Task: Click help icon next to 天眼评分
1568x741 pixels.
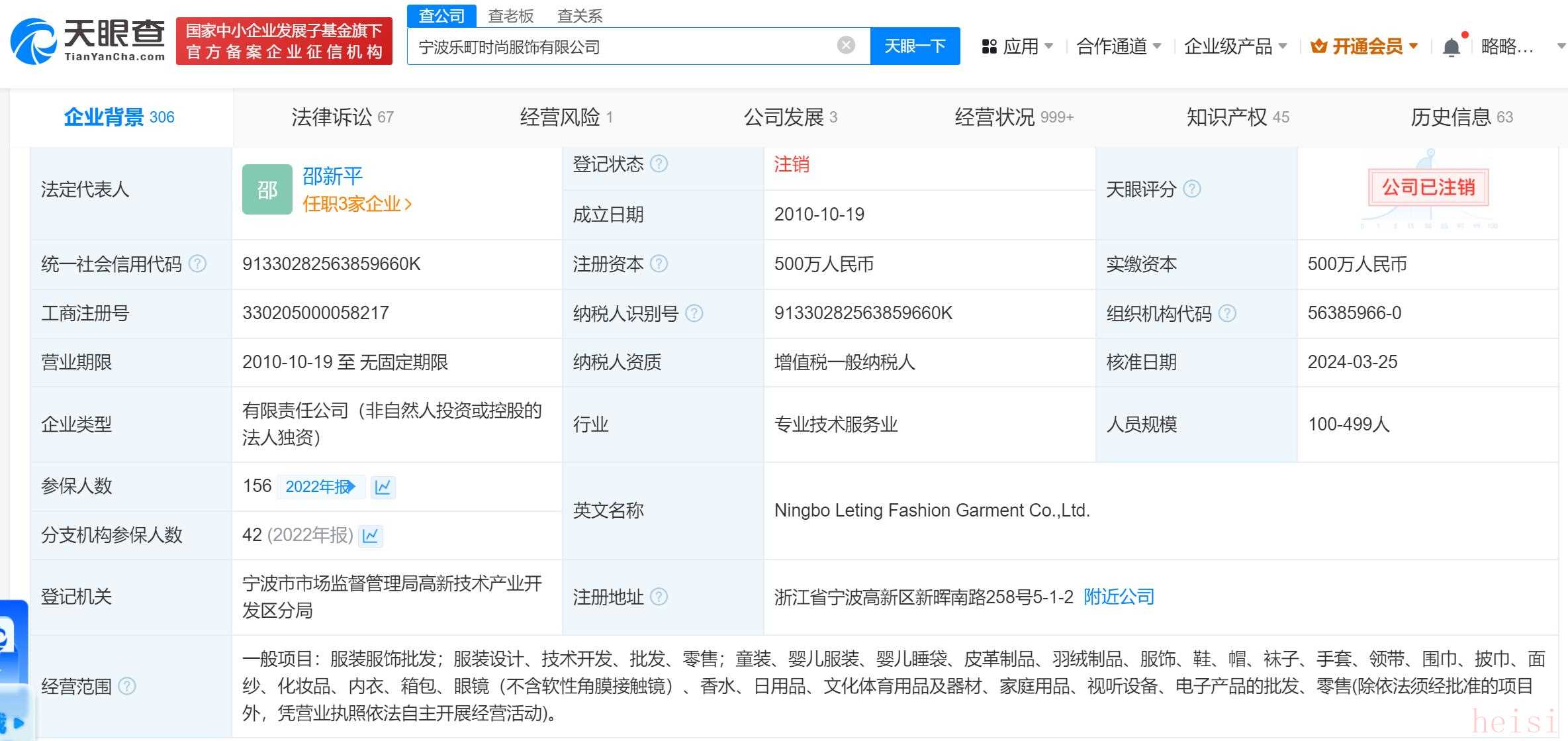Action: coord(1191,189)
